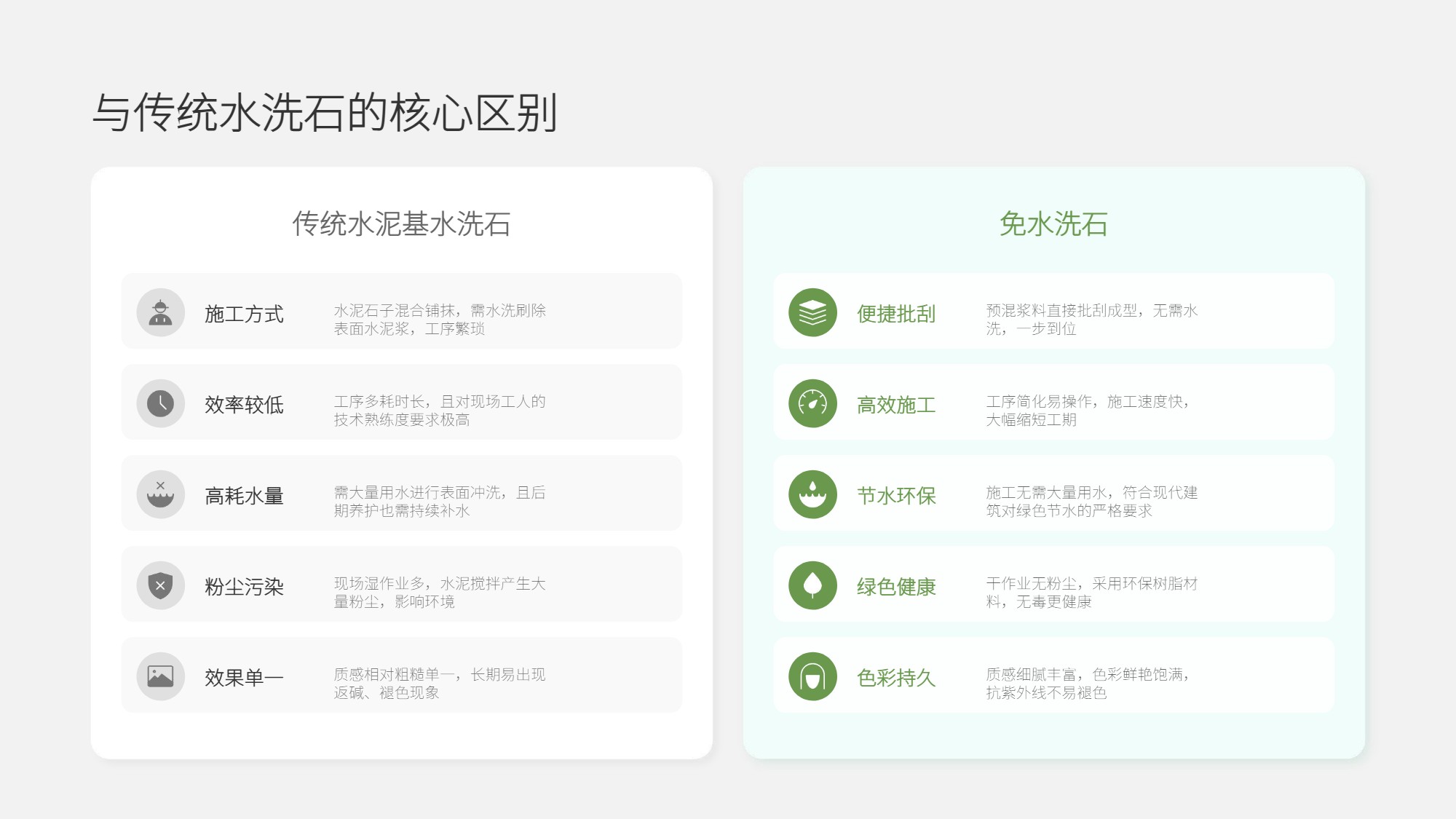Click the label 效果单一
Image resolution: width=1456 pixels, height=819 pixels.
(x=244, y=678)
